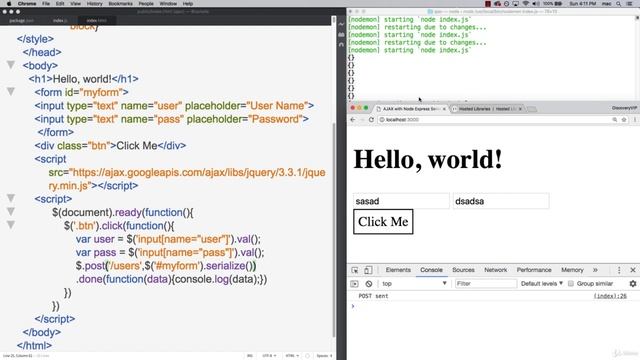The image size is (640, 360).
Task: Click the user name field containing sasad
Action: click(x=401, y=201)
